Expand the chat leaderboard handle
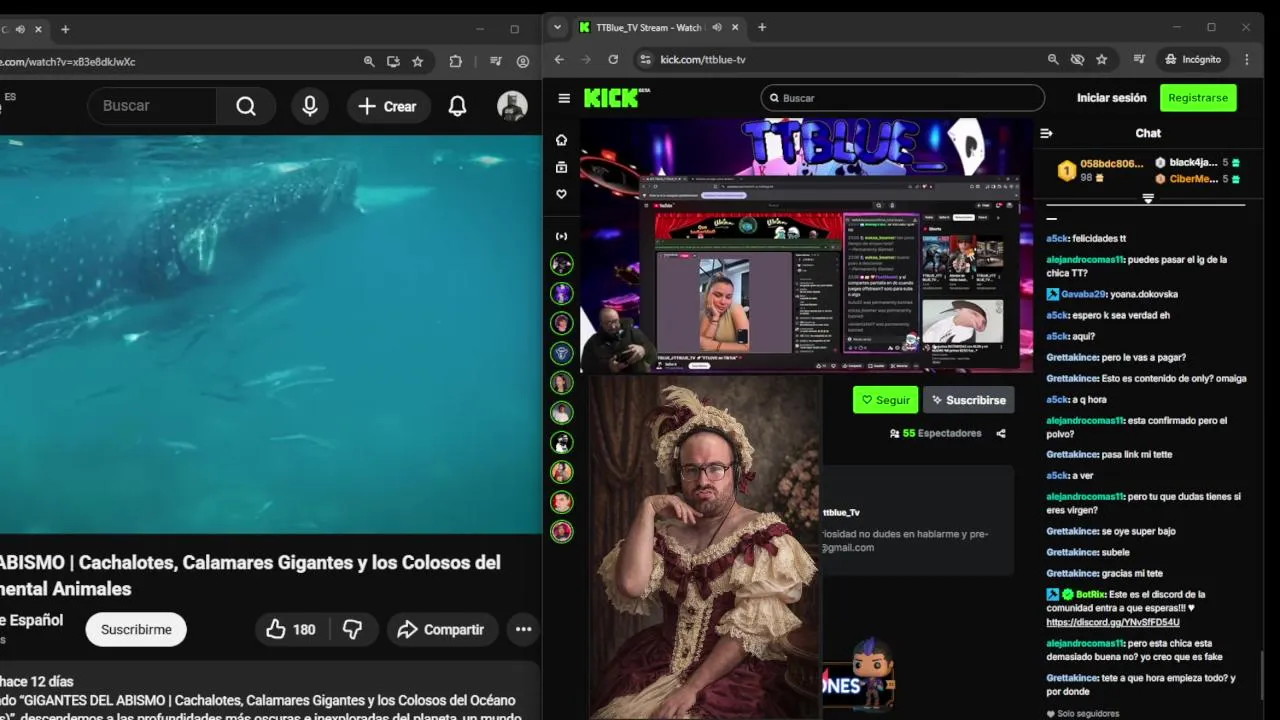This screenshot has height=720, width=1280. pos(1148,199)
